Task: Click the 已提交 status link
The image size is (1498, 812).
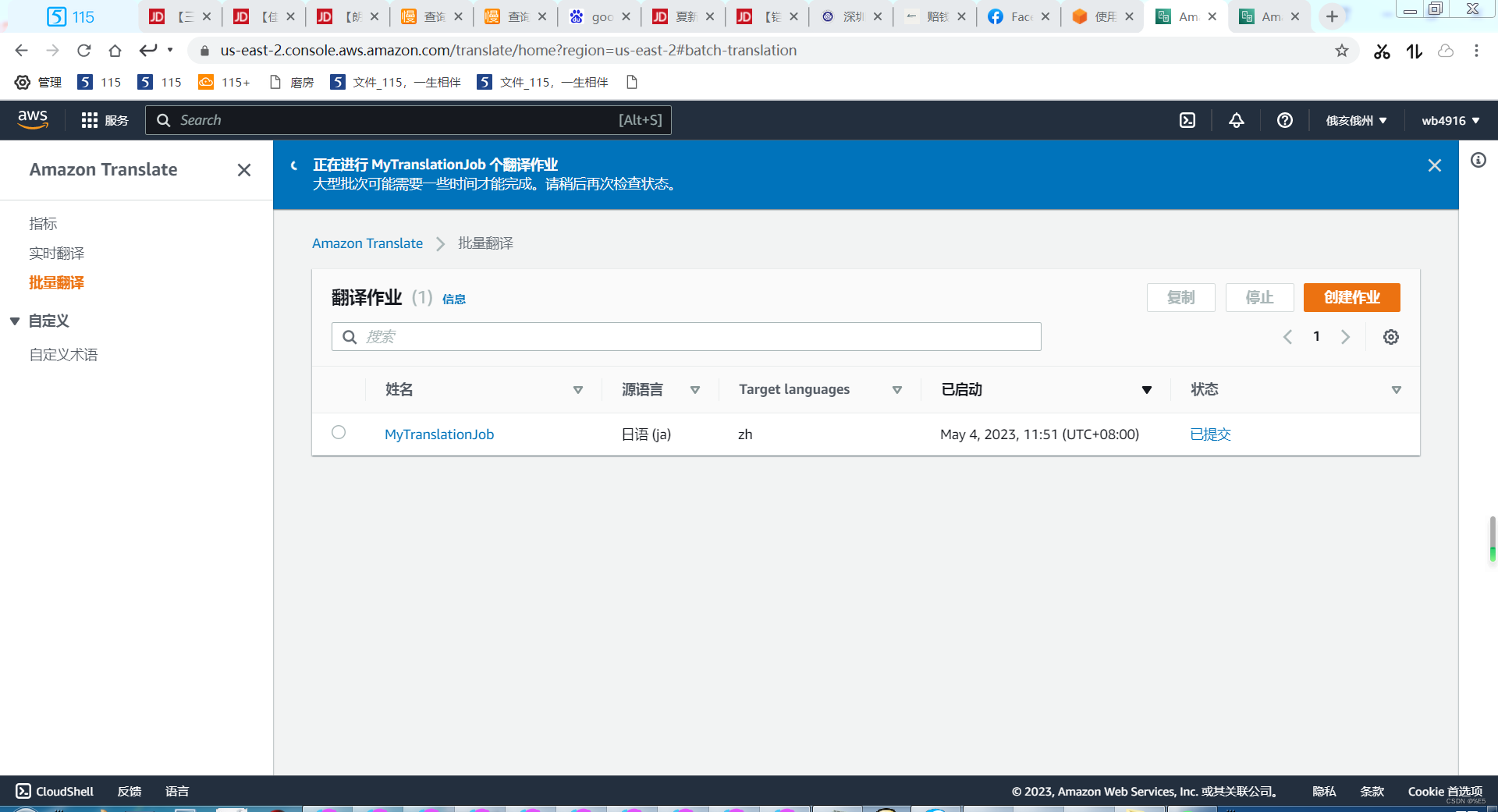Action: pyautogui.click(x=1210, y=434)
